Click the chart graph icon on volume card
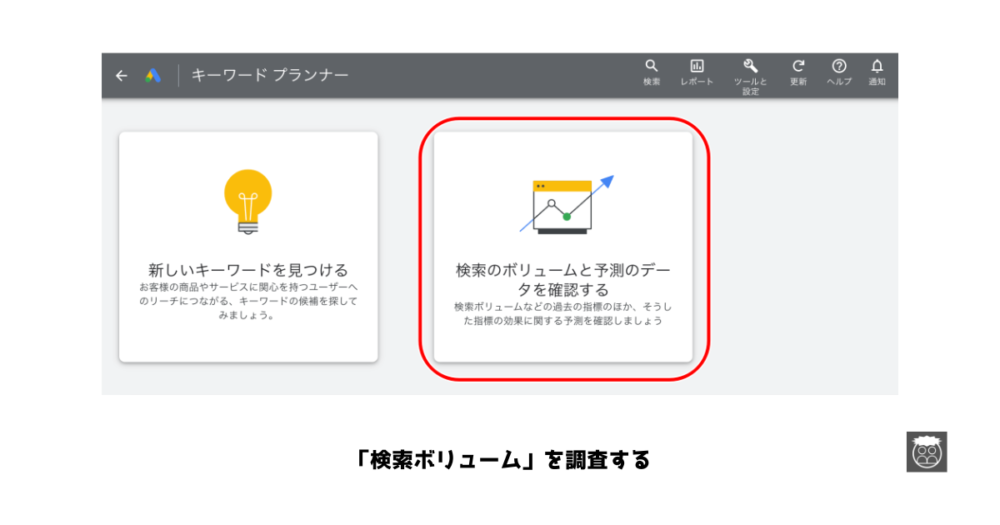1000x525 pixels. tap(566, 204)
